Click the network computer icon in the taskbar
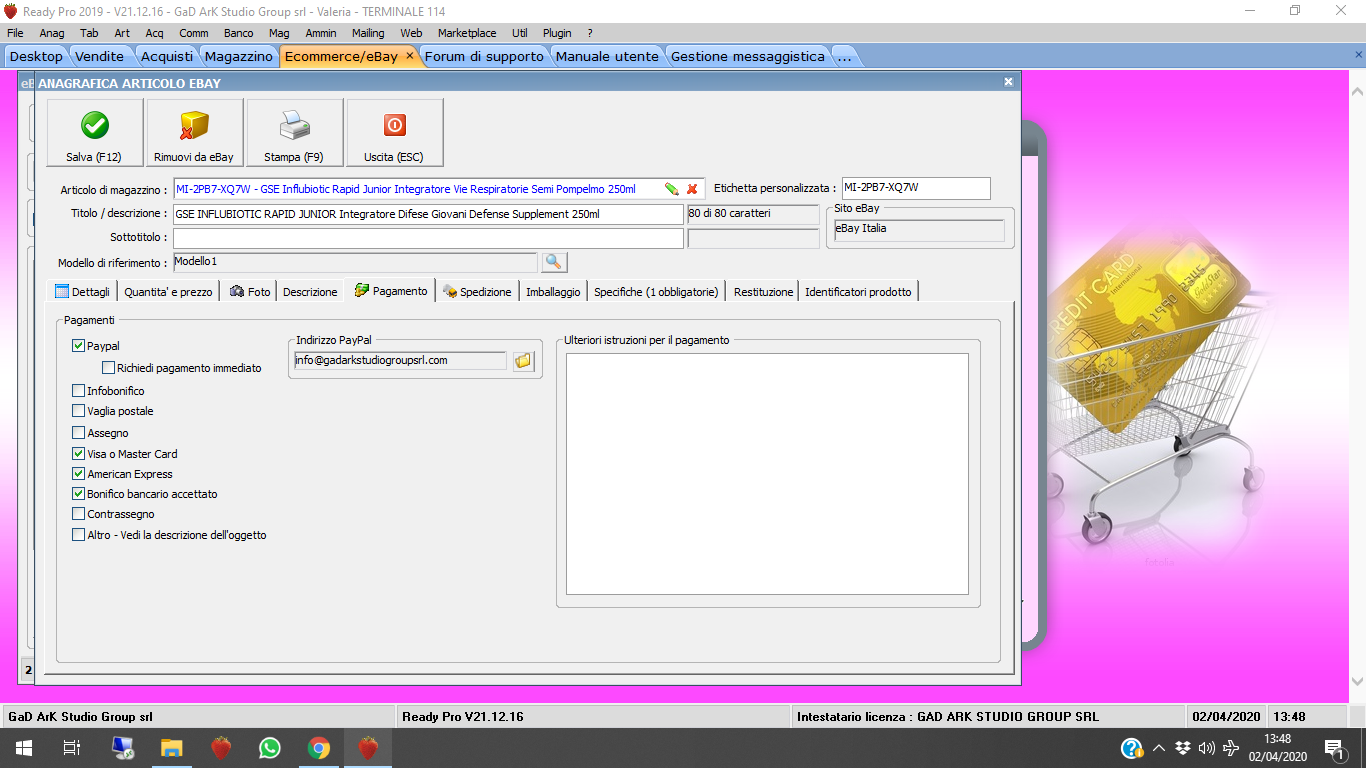1366x768 pixels. pos(123,748)
